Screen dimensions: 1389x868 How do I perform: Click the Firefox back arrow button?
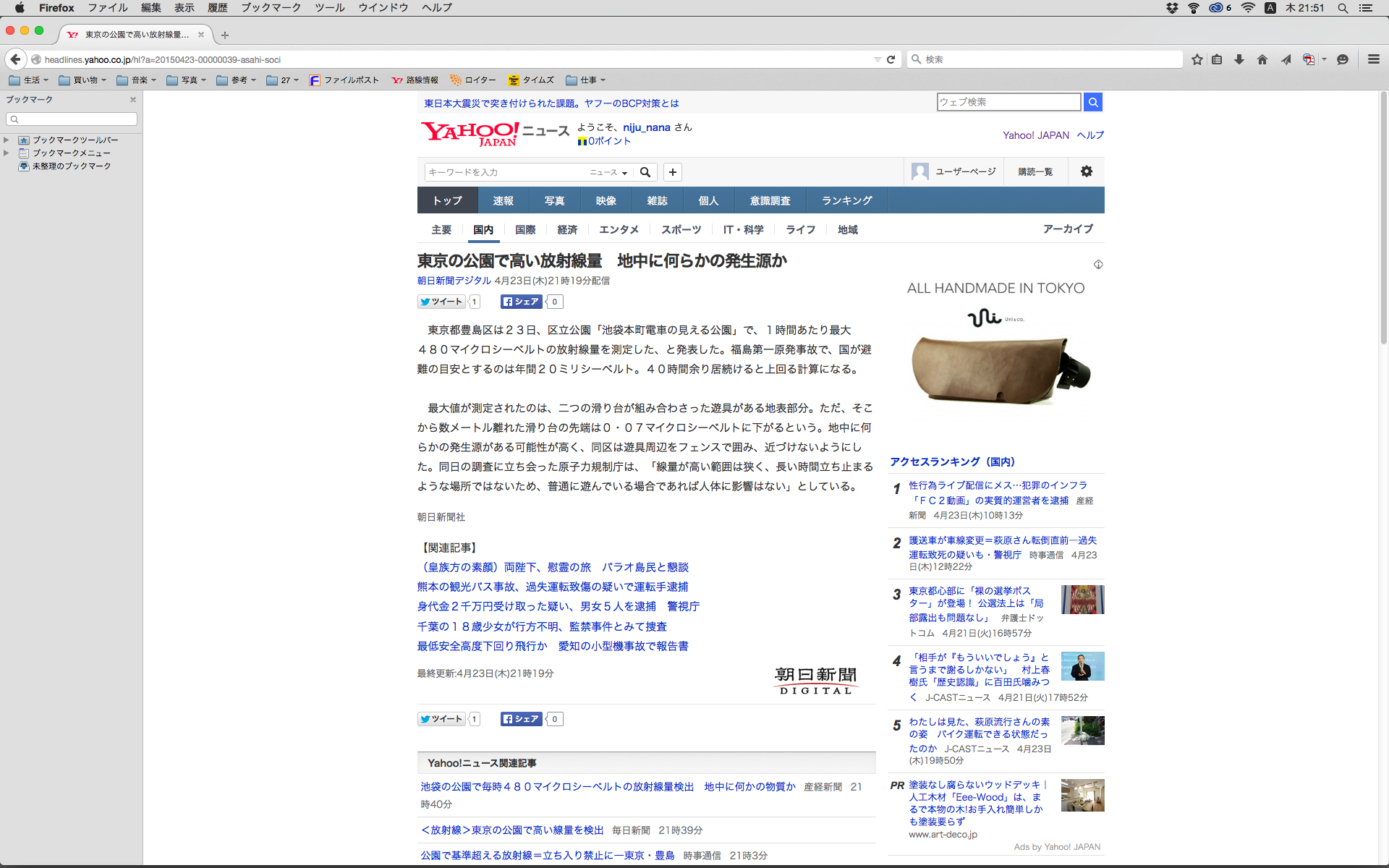(16, 59)
